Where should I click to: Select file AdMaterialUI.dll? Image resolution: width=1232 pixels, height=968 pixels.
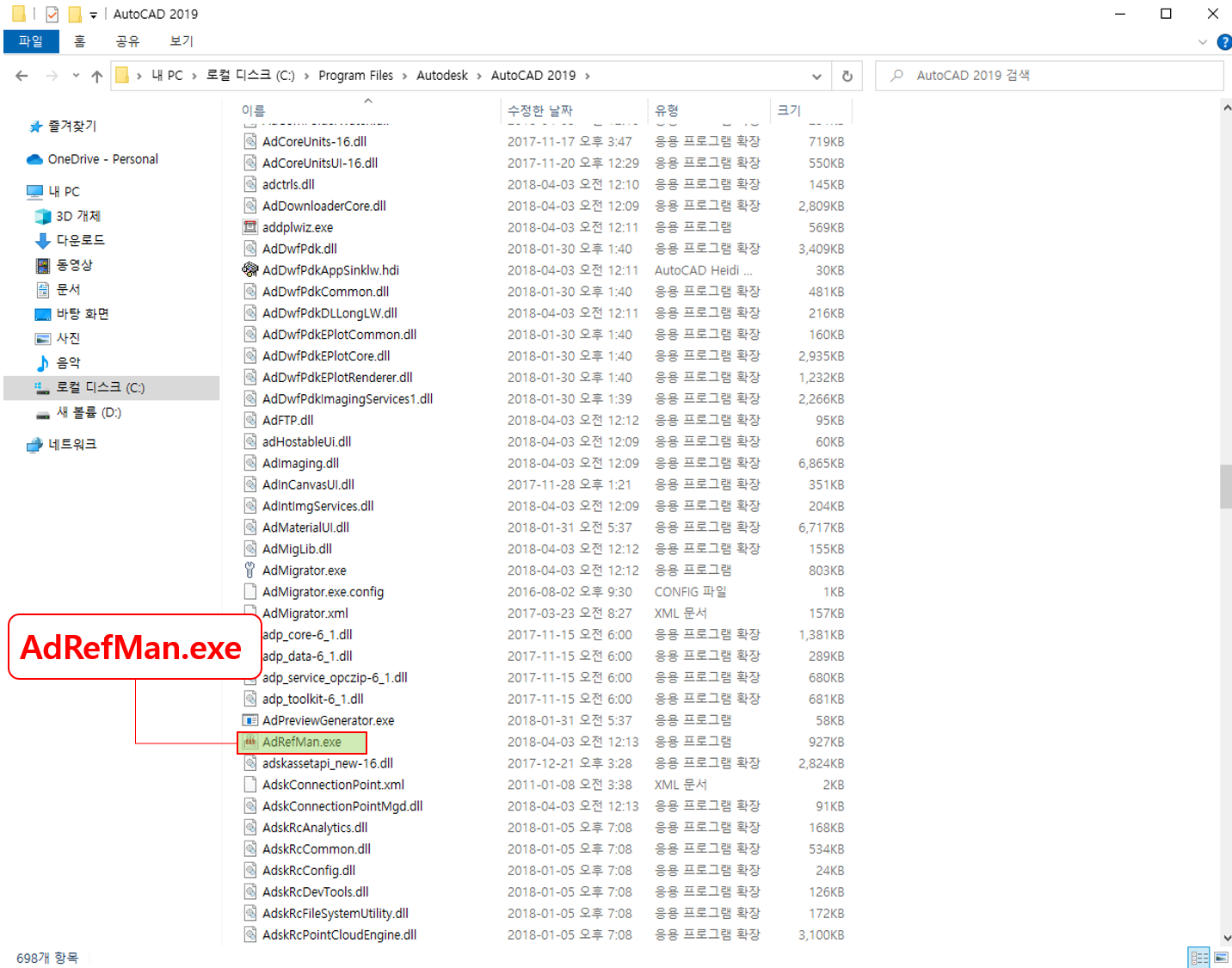pos(305,527)
